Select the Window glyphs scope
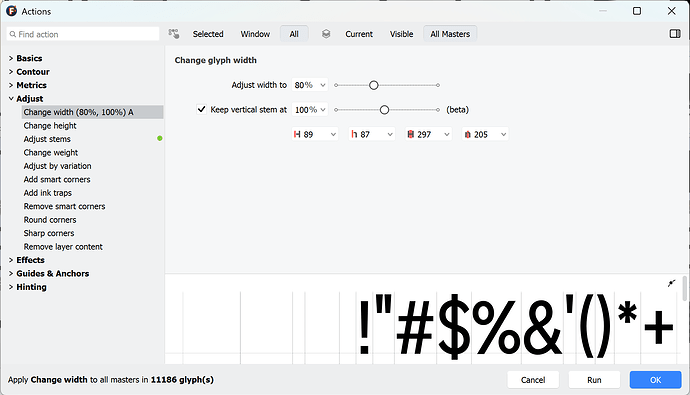 tap(255, 34)
